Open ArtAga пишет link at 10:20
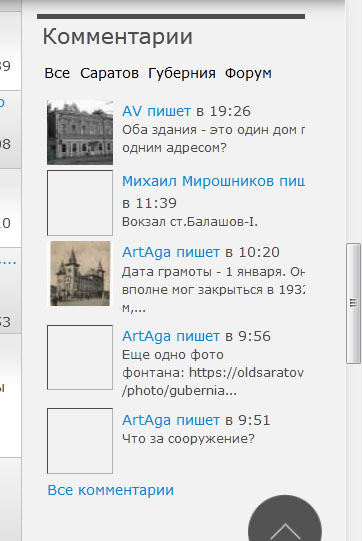Viewport: 362px width, 541px height. tap(171, 252)
